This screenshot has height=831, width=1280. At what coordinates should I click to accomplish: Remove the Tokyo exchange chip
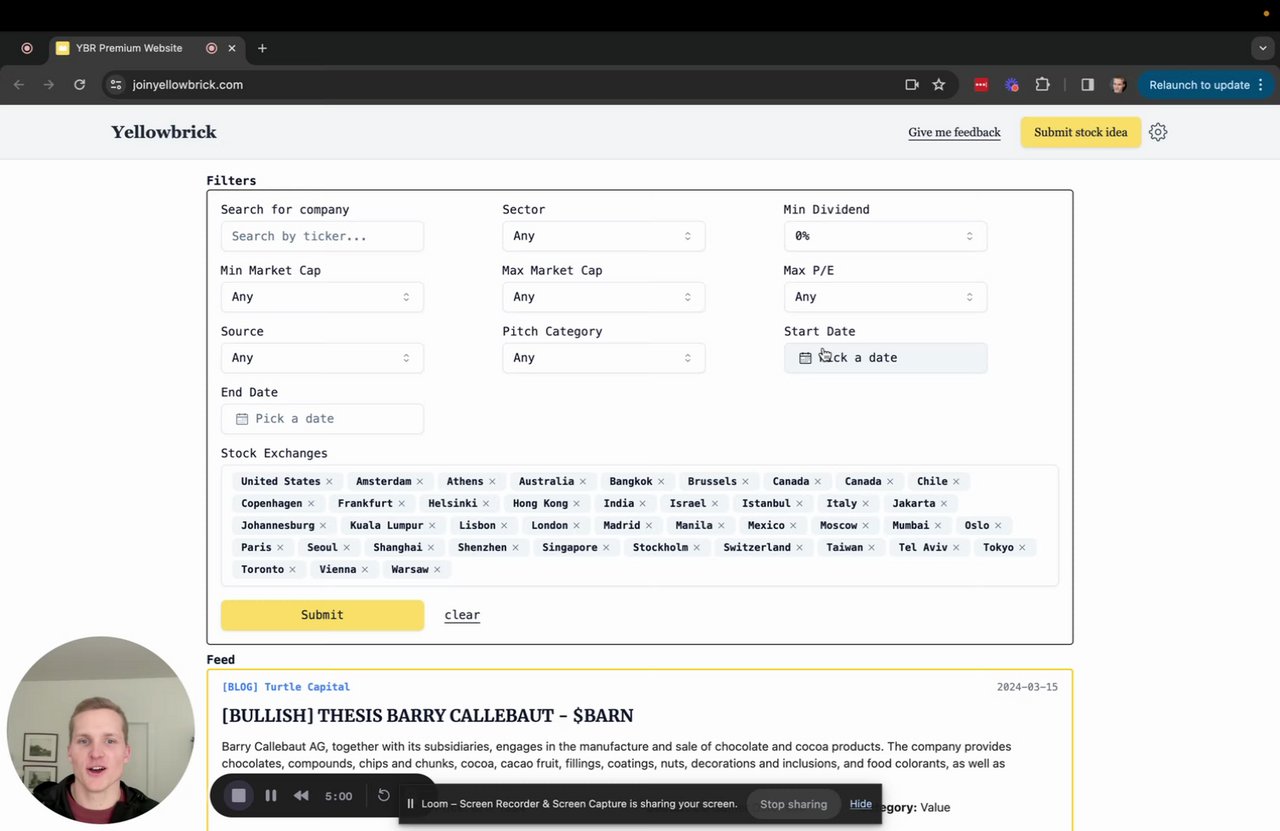coord(1022,548)
